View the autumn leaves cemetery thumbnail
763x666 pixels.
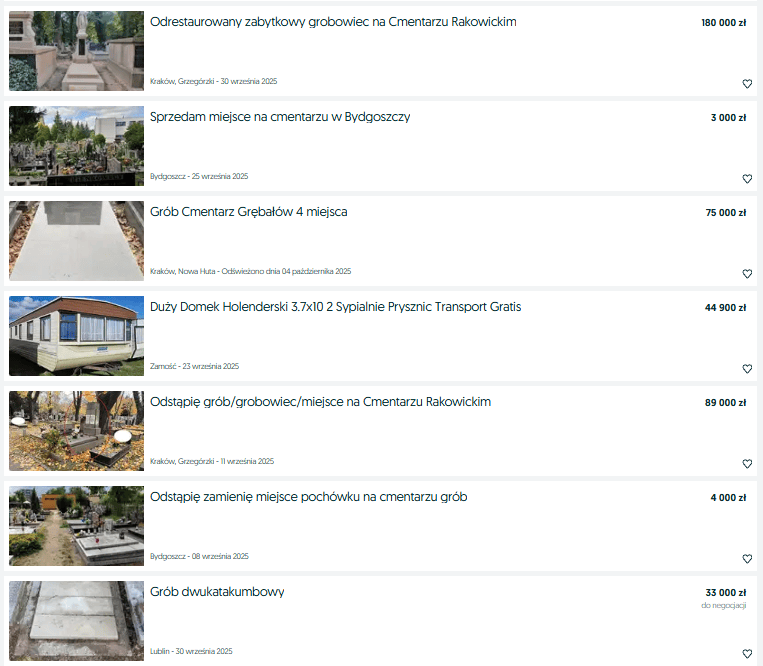tap(76, 431)
